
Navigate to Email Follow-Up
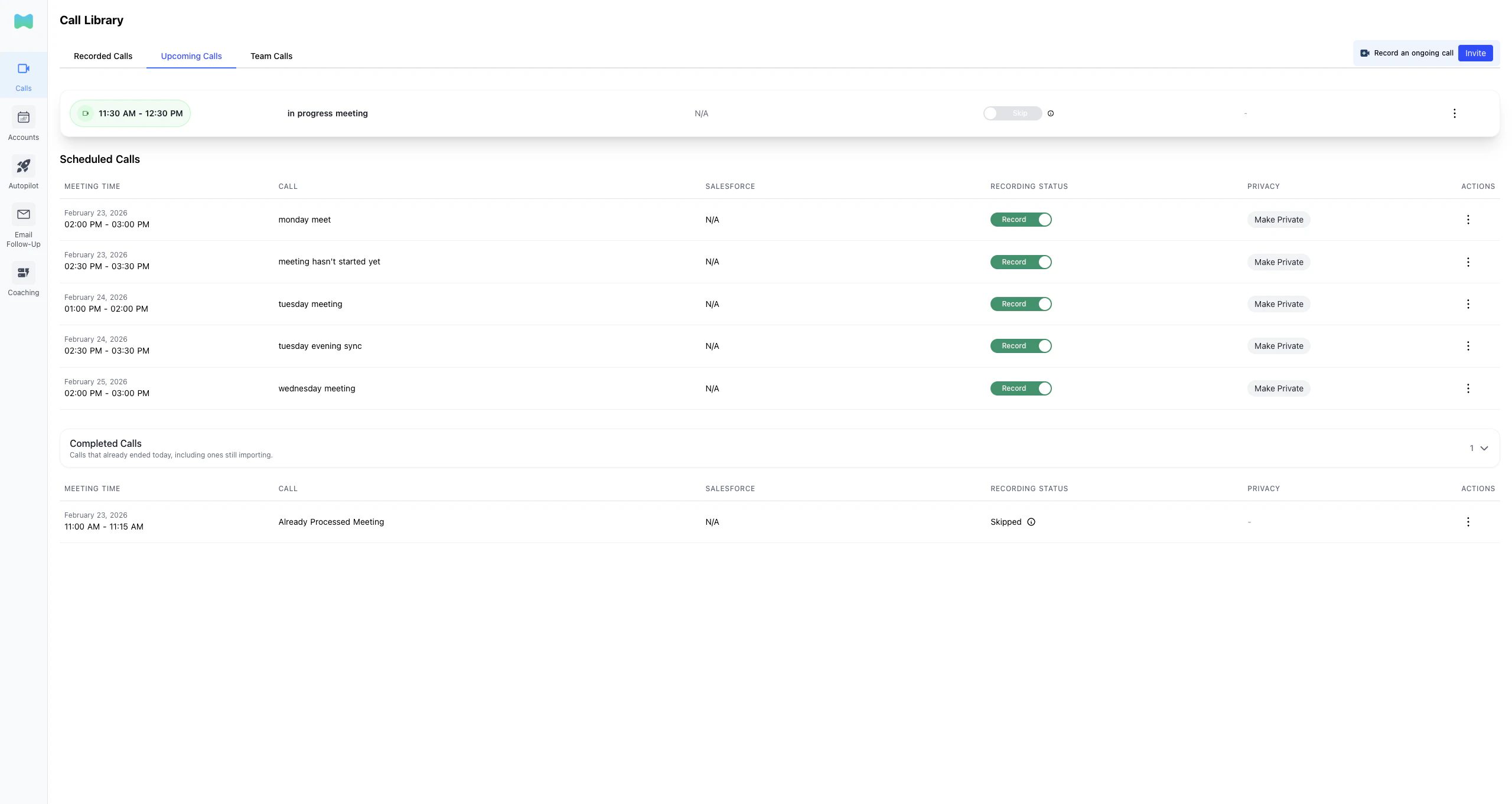click(23, 224)
